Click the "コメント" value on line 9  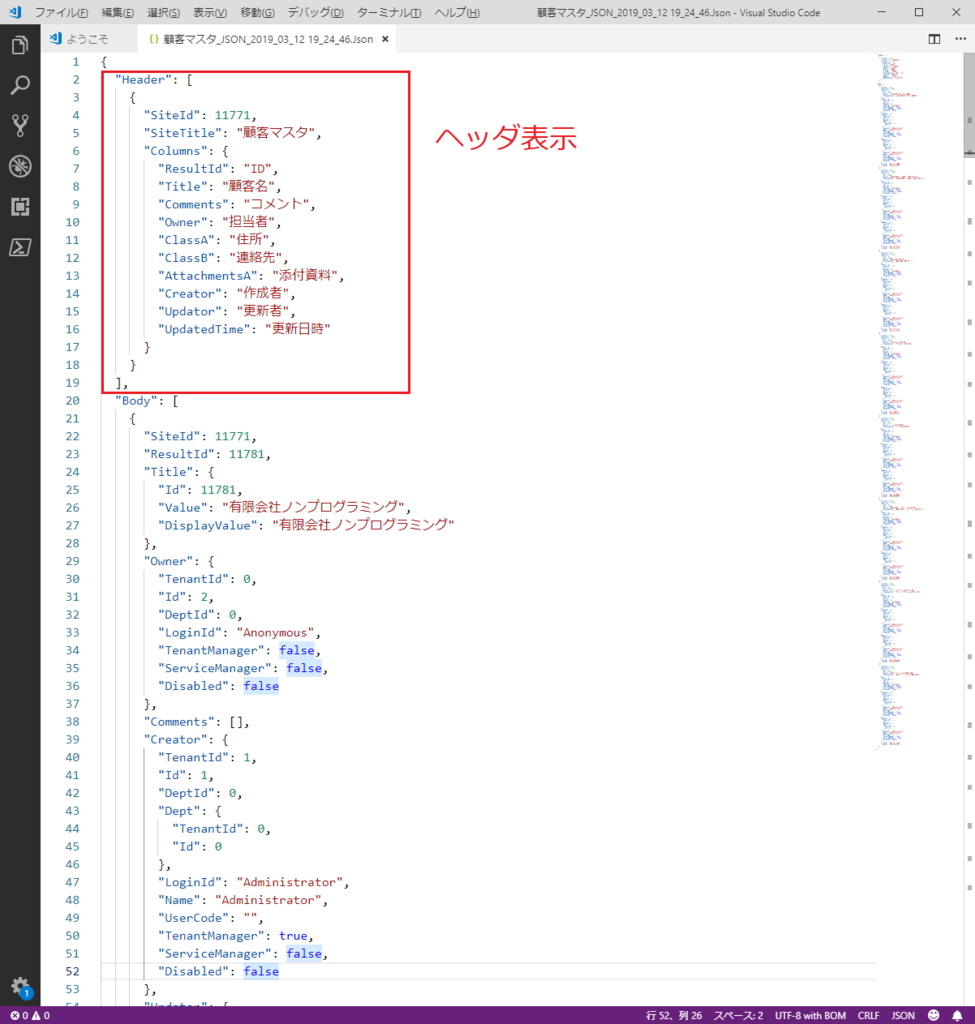point(276,204)
